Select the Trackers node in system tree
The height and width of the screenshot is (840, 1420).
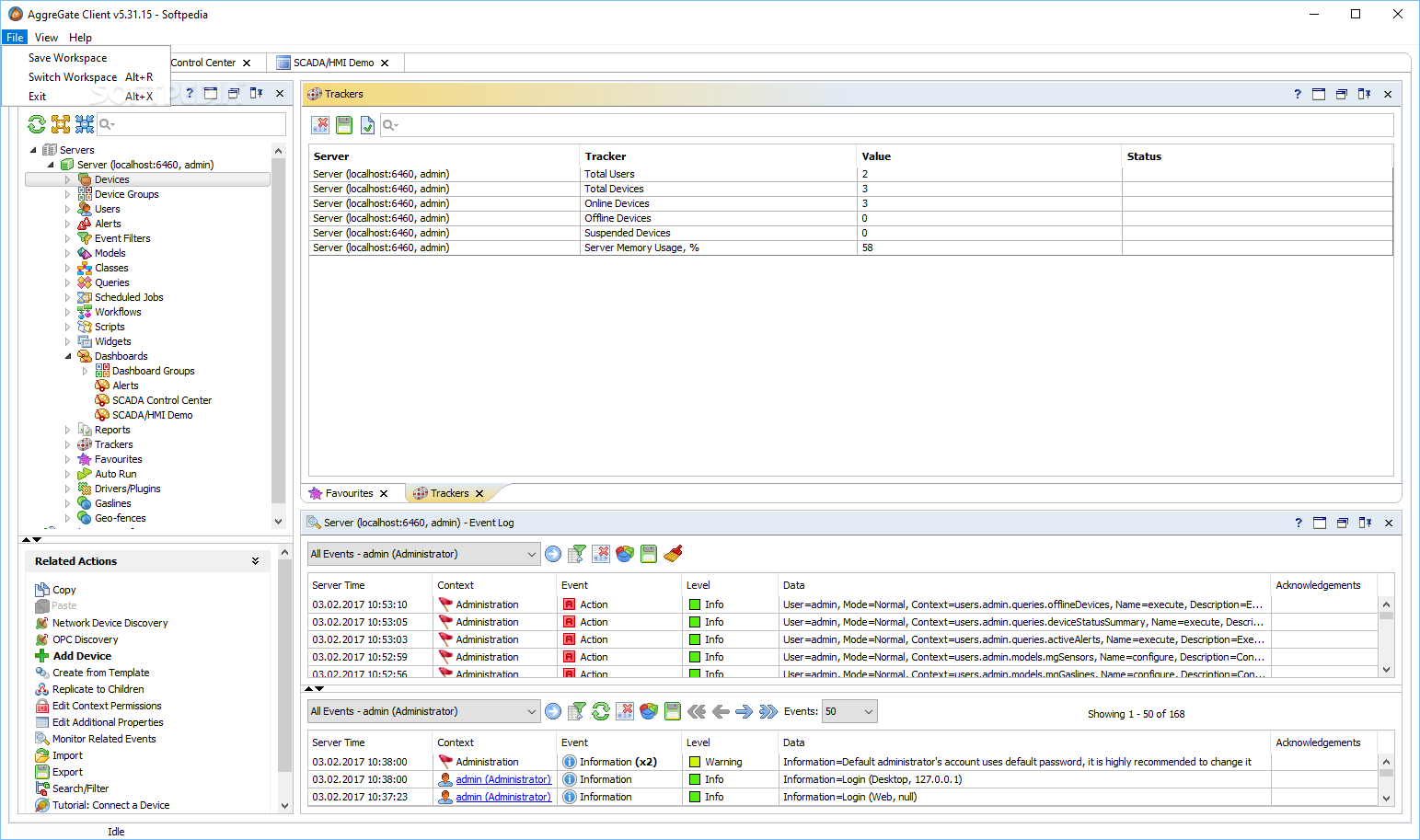(113, 444)
